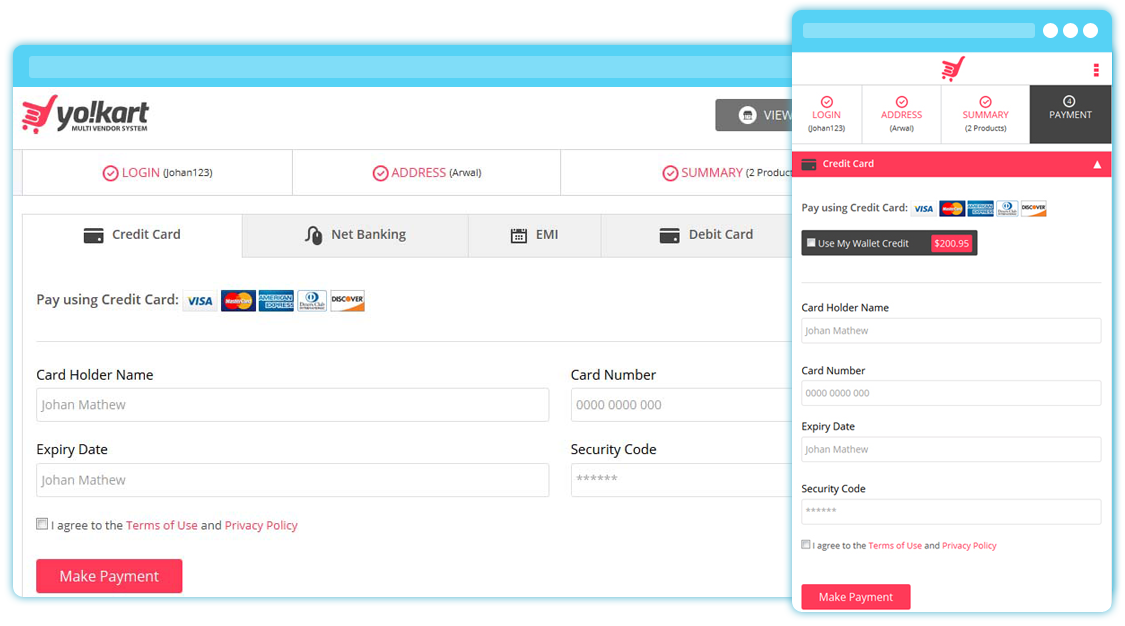Switch to the Net Banking tab
This screenshot has height=626, width=1125.
pos(355,235)
